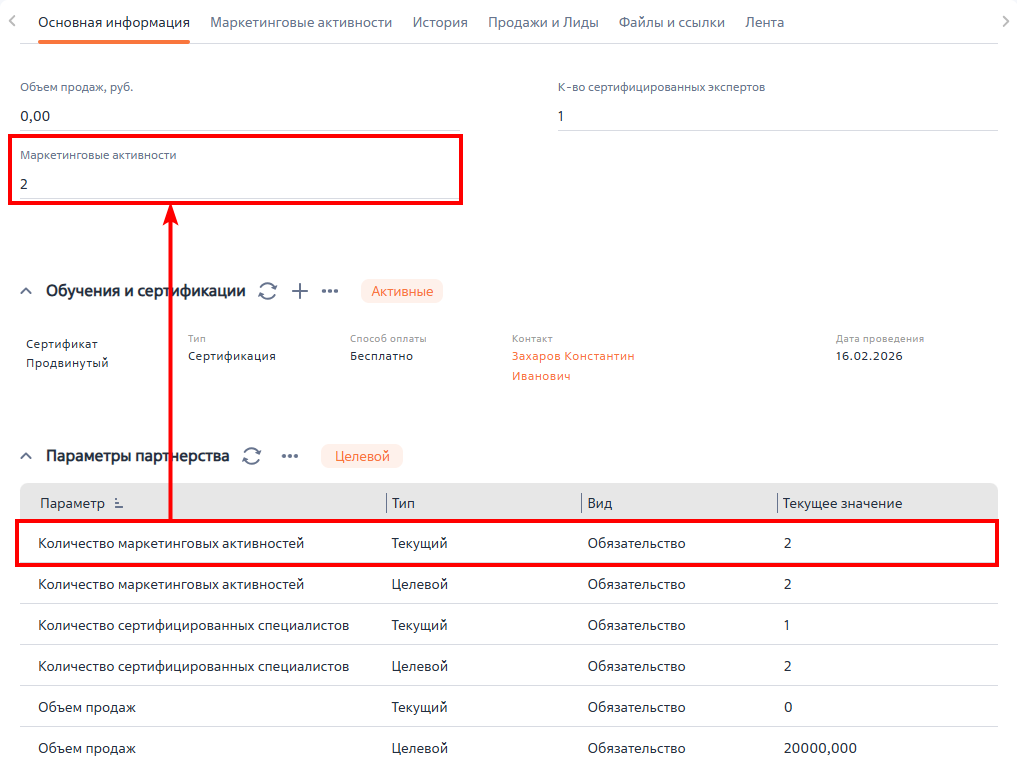Open the История tab
The image size is (1017, 775).
point(440,22)
